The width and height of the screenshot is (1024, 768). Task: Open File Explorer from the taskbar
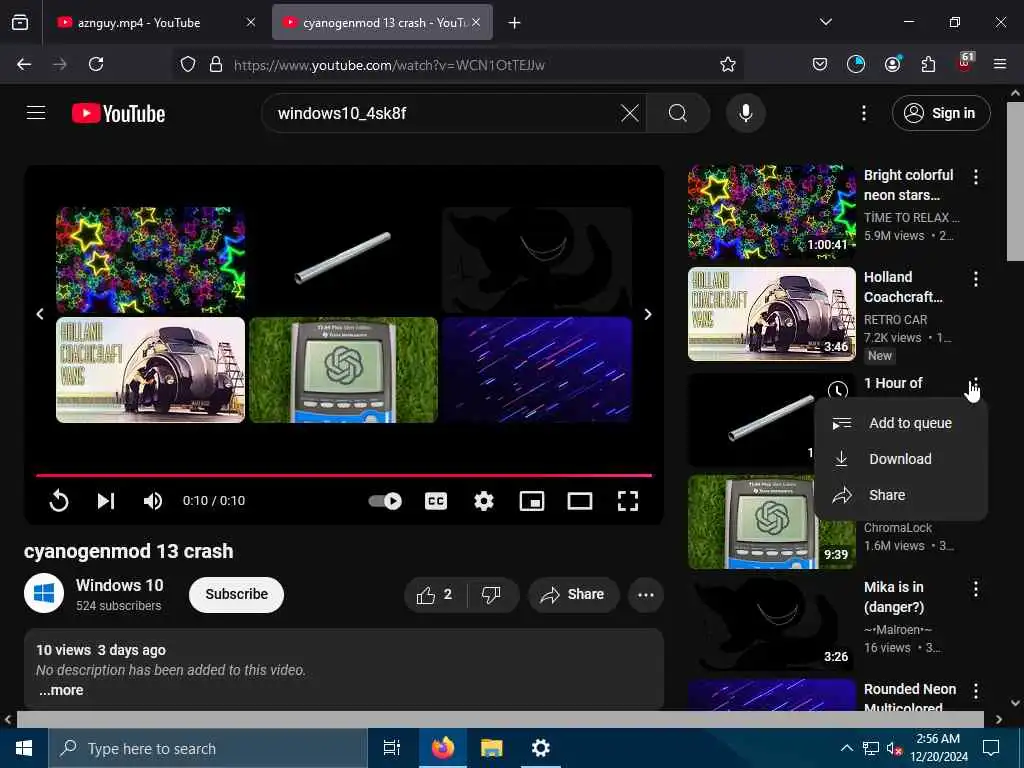click(491, 748)
